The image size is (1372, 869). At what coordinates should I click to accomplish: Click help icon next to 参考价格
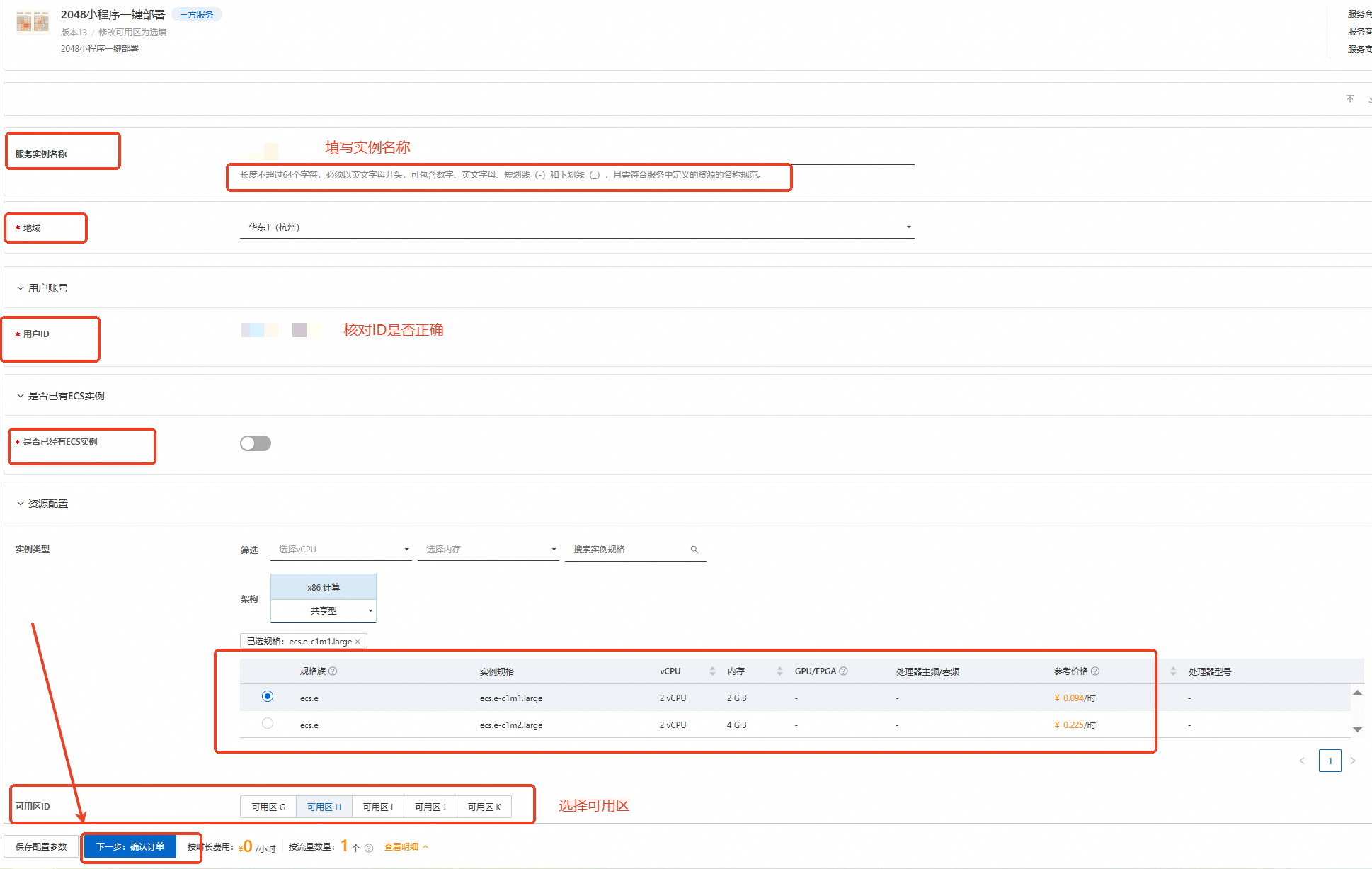[1095, 671]
